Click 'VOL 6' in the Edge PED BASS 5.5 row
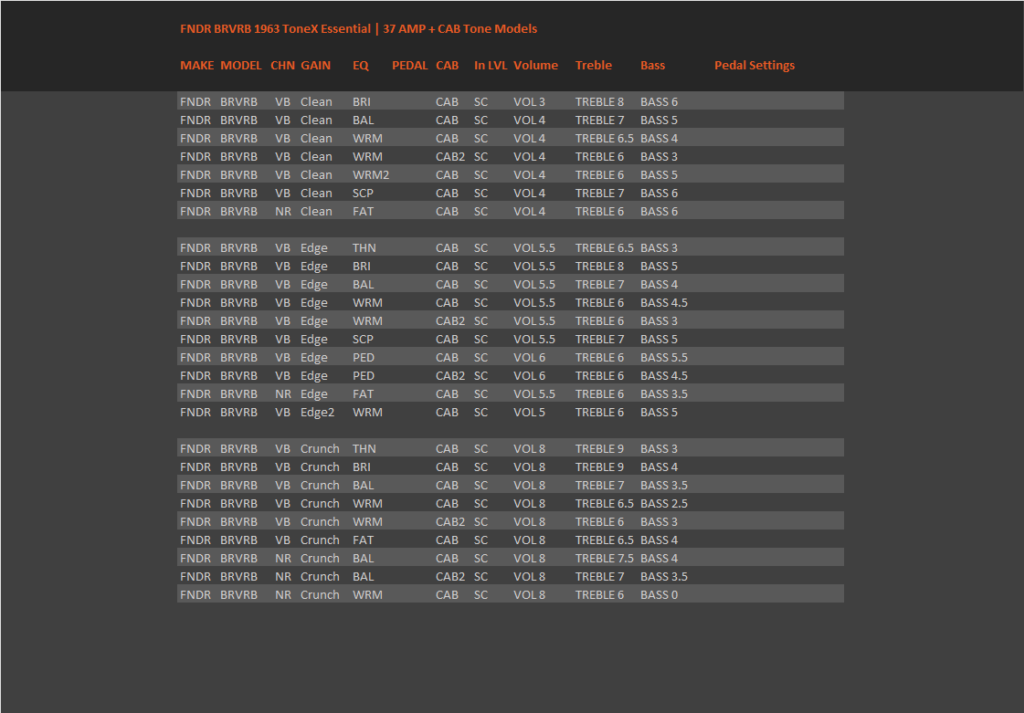The image size is (1024, 713). click(529, 357)
